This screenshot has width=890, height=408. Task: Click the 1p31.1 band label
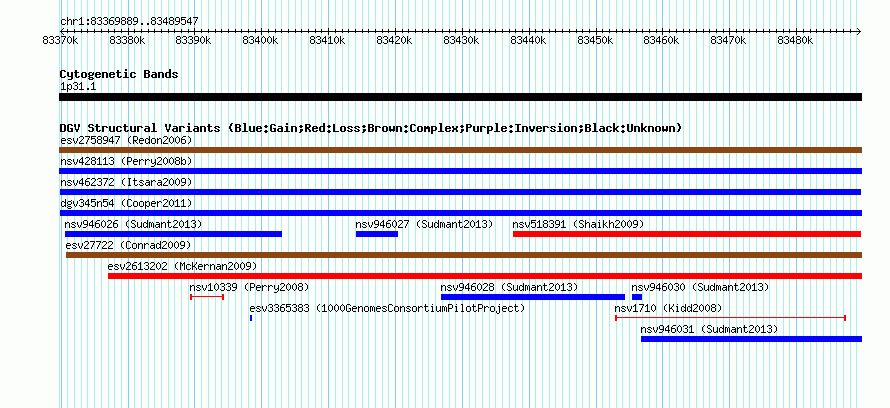pos(78,87)
